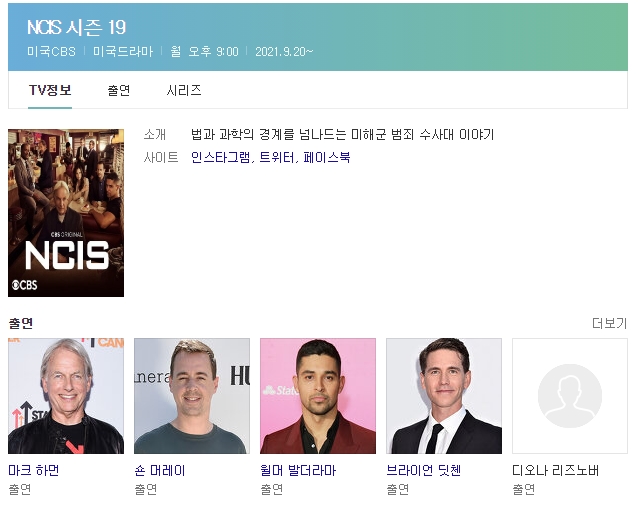Screen dimensions: 638x513
Task: Click the 미국드라마 genre label in header
Action: pyautogui.click(x=123, y=51)
